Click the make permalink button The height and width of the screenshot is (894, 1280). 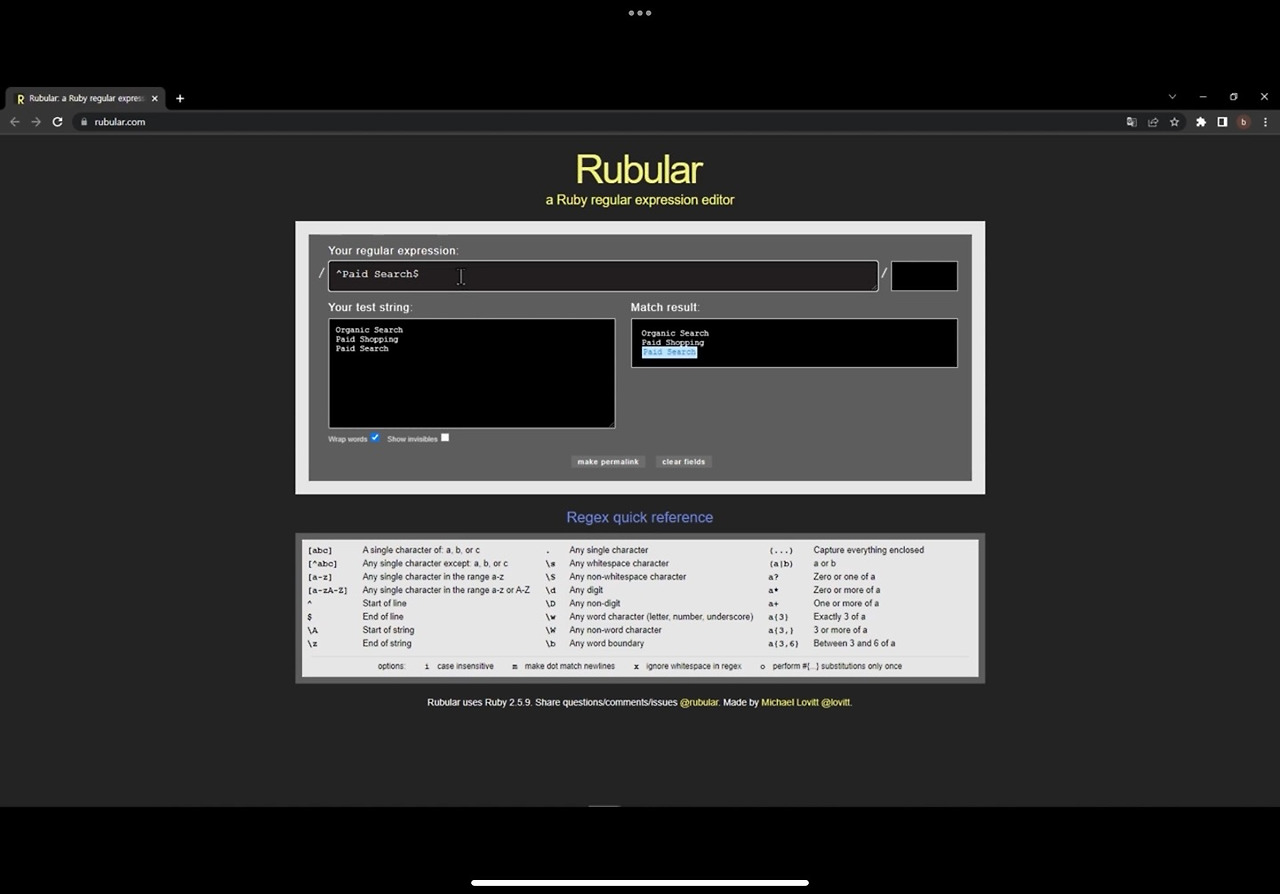(608, 462)
